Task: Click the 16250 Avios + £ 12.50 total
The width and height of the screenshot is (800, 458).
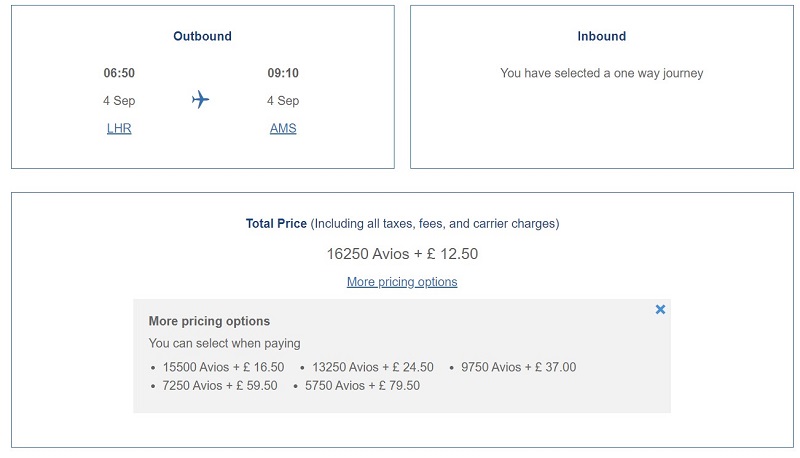Action: point(402,254)
